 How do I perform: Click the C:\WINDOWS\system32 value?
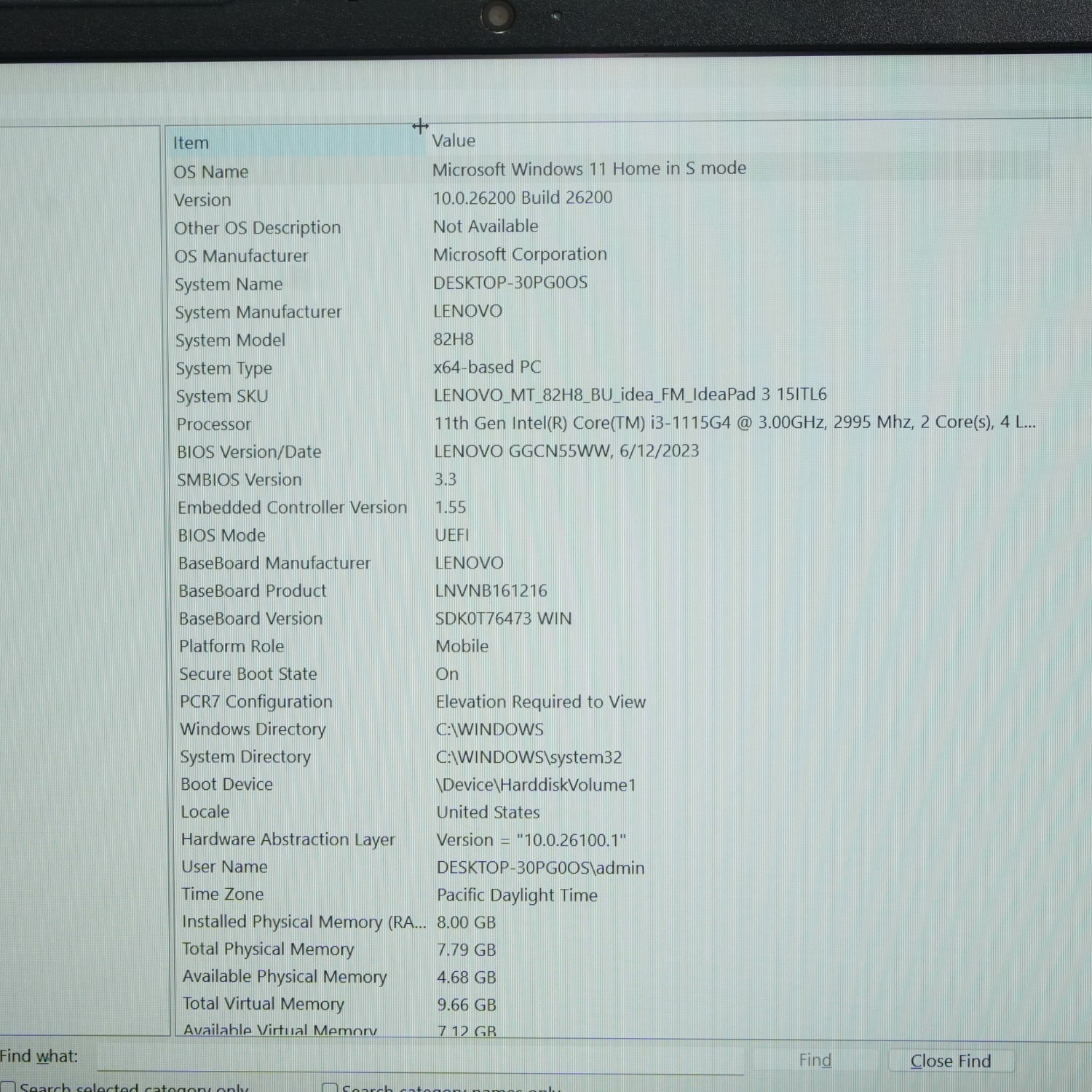[x=529, y=757]
